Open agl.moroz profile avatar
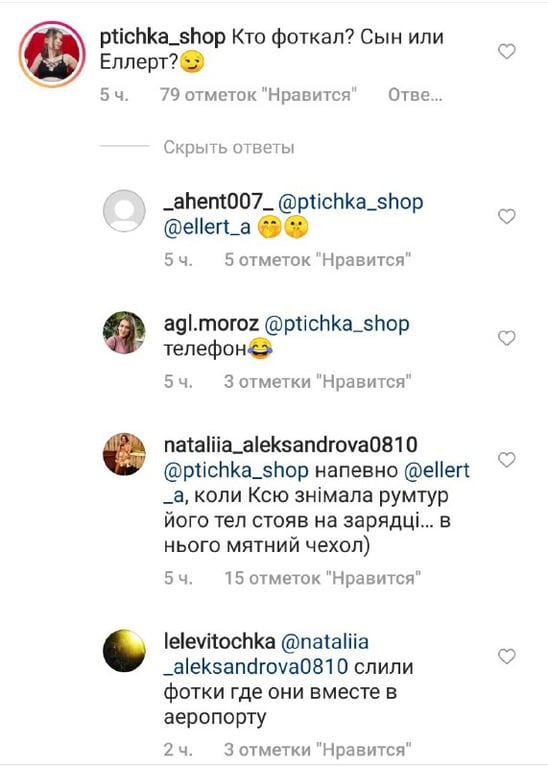548x768 pixels. (x=124, y=333)
